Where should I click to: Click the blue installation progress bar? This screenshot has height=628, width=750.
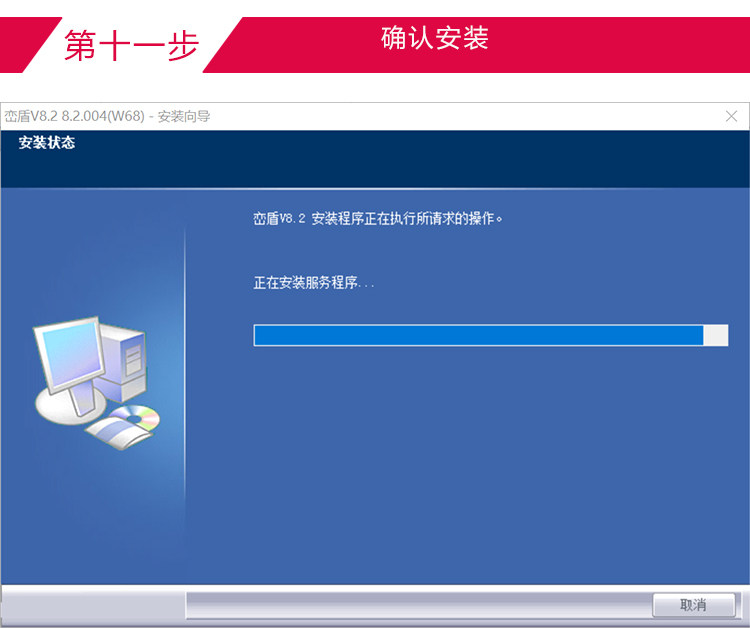point(491,335)
